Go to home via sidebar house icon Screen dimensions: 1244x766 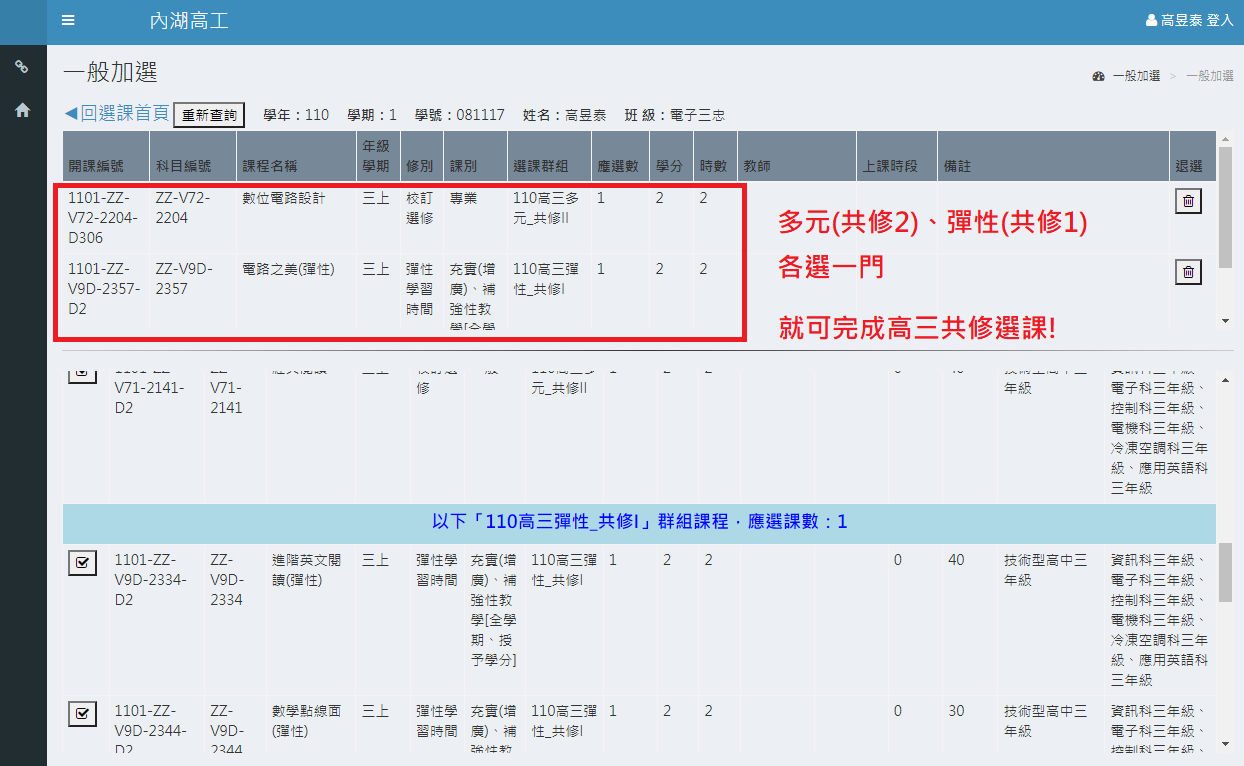(22, 111)
